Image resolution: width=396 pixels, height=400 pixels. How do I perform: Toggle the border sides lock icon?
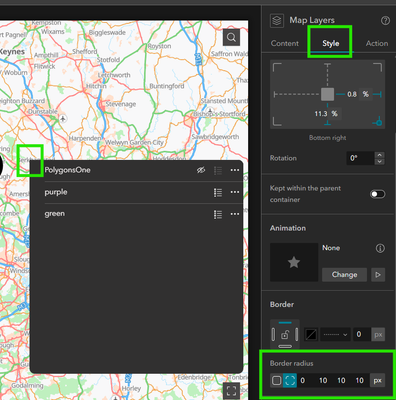285,334
